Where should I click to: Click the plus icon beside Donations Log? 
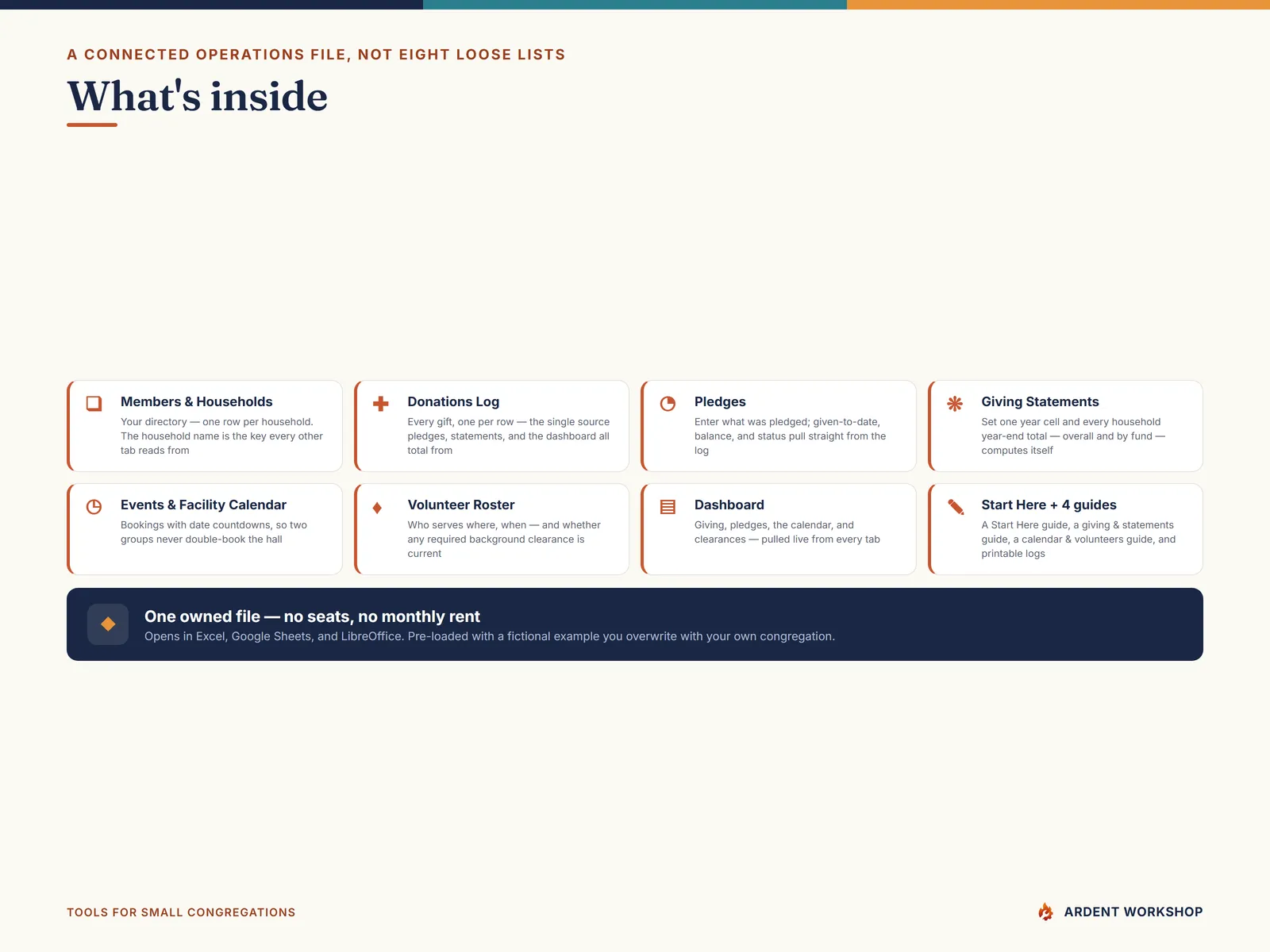point(381,403)
